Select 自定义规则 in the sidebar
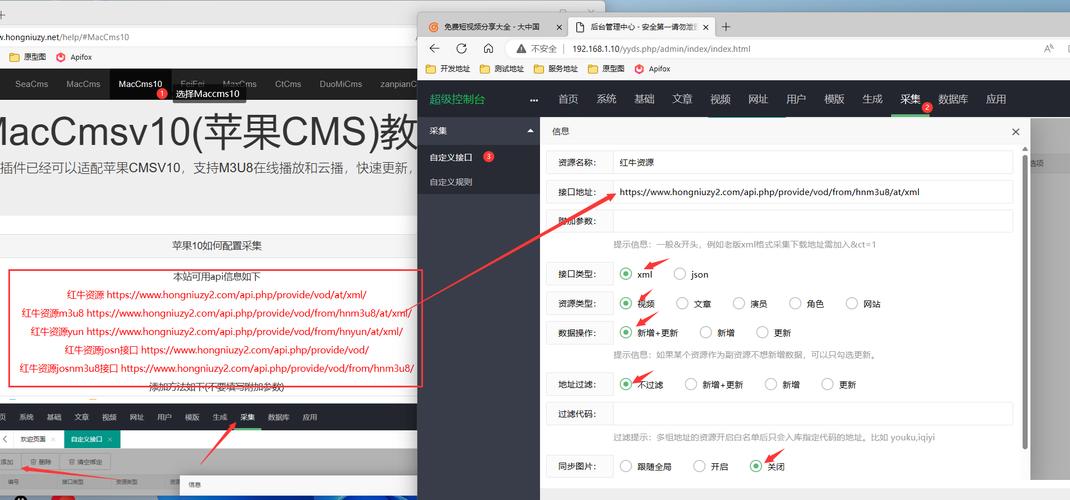The image size is (1070, 500). click(x=451, y=182)
